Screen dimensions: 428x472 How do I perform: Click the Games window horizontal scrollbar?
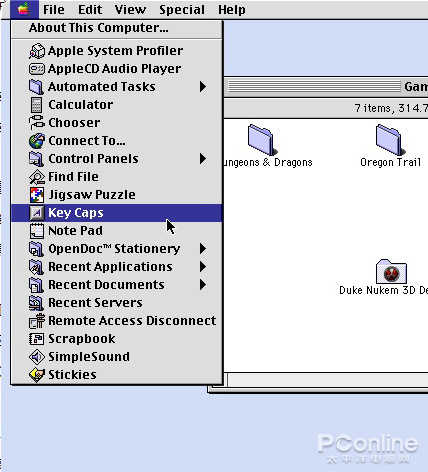(x=327, y=380)
